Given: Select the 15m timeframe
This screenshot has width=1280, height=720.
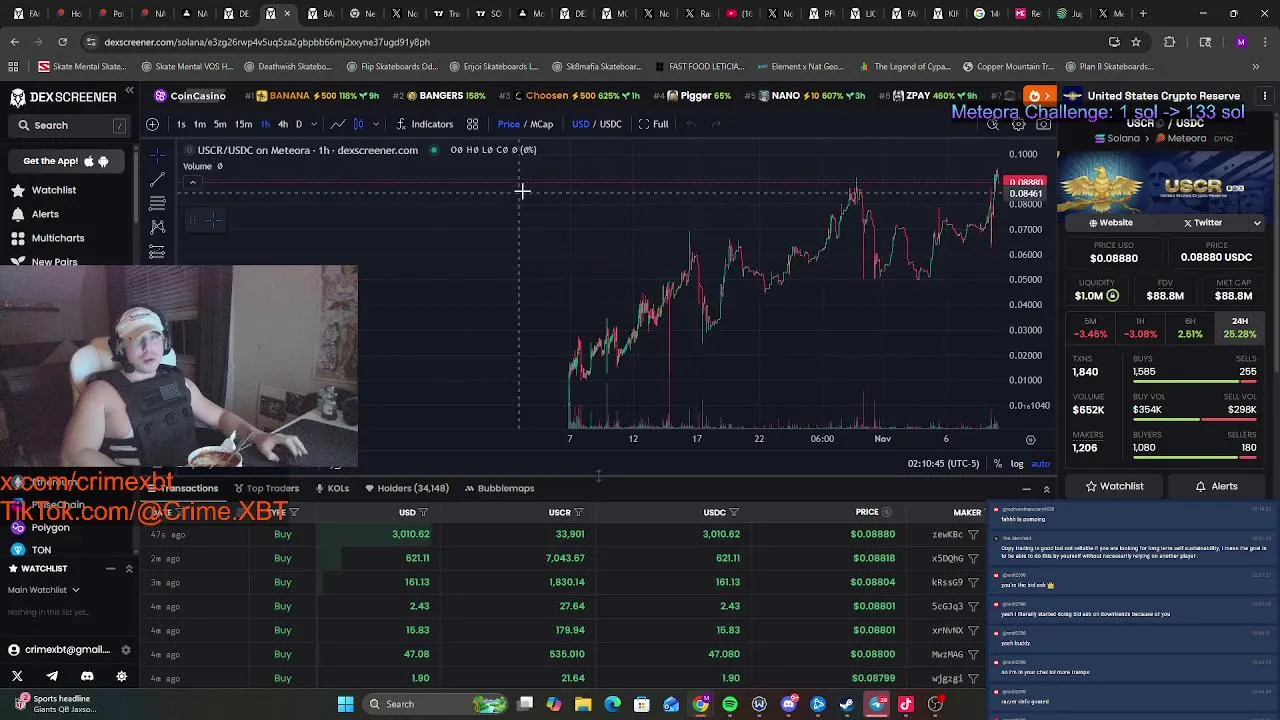Looking at the screenshot, I should [x=243, y=124].
